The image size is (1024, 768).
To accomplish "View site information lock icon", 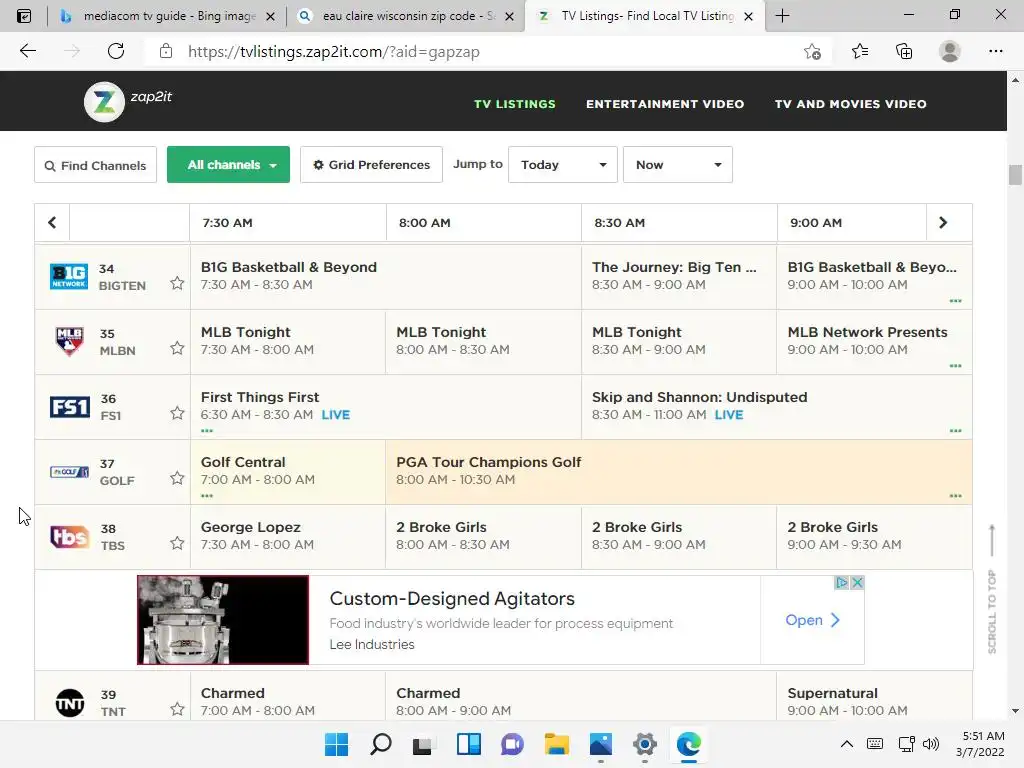I will [166, 51].
